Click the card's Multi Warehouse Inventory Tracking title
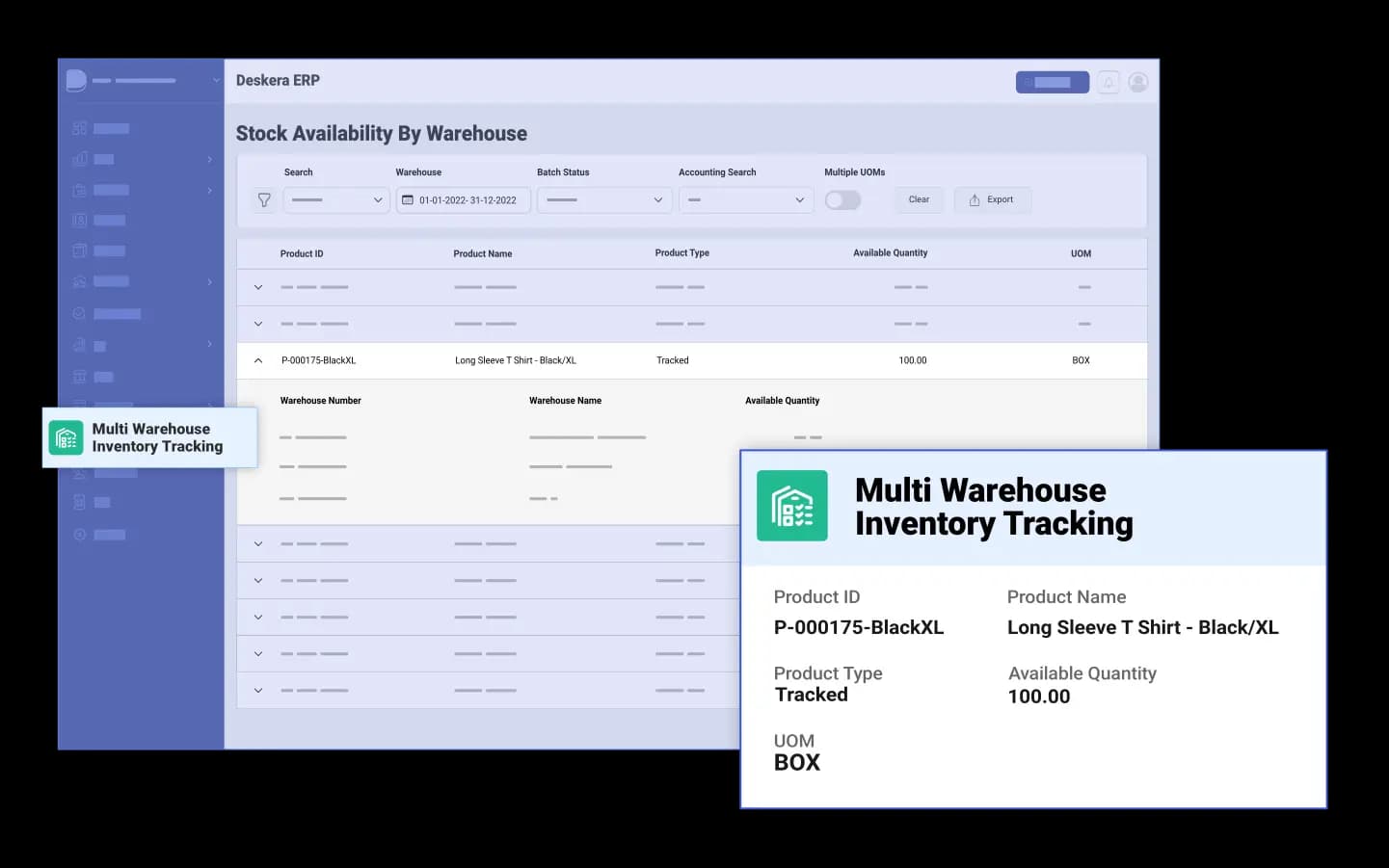 pyautogui.click(x=994, y=507)
